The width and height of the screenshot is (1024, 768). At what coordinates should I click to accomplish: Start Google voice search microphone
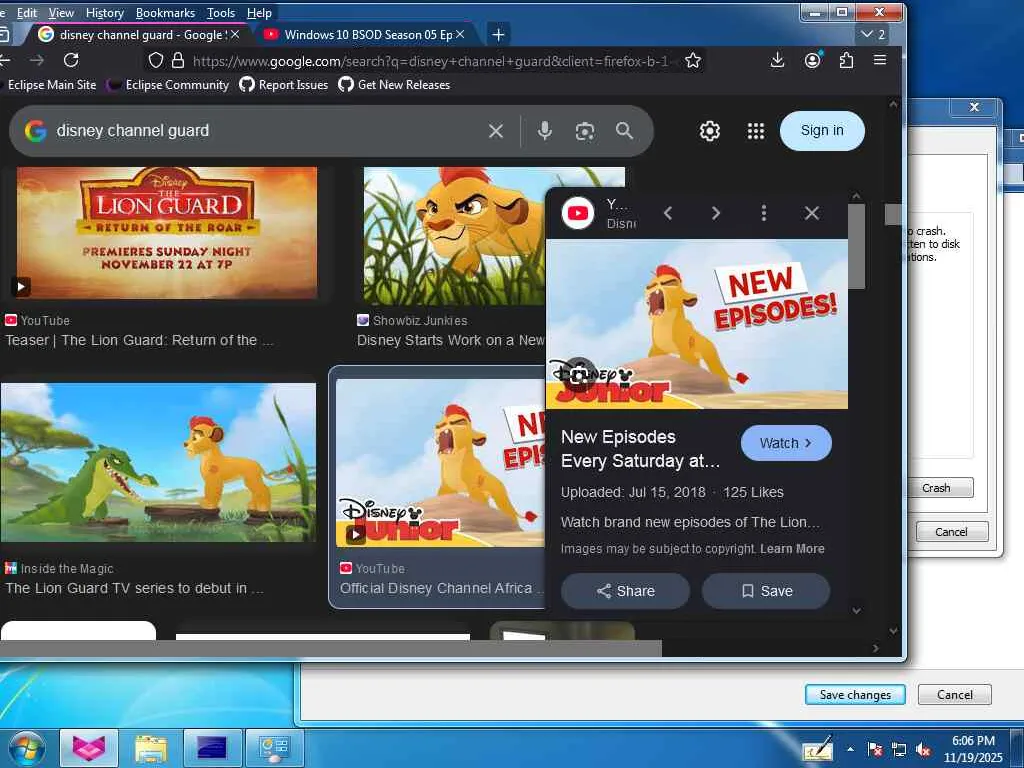click(x=545, y=131)
